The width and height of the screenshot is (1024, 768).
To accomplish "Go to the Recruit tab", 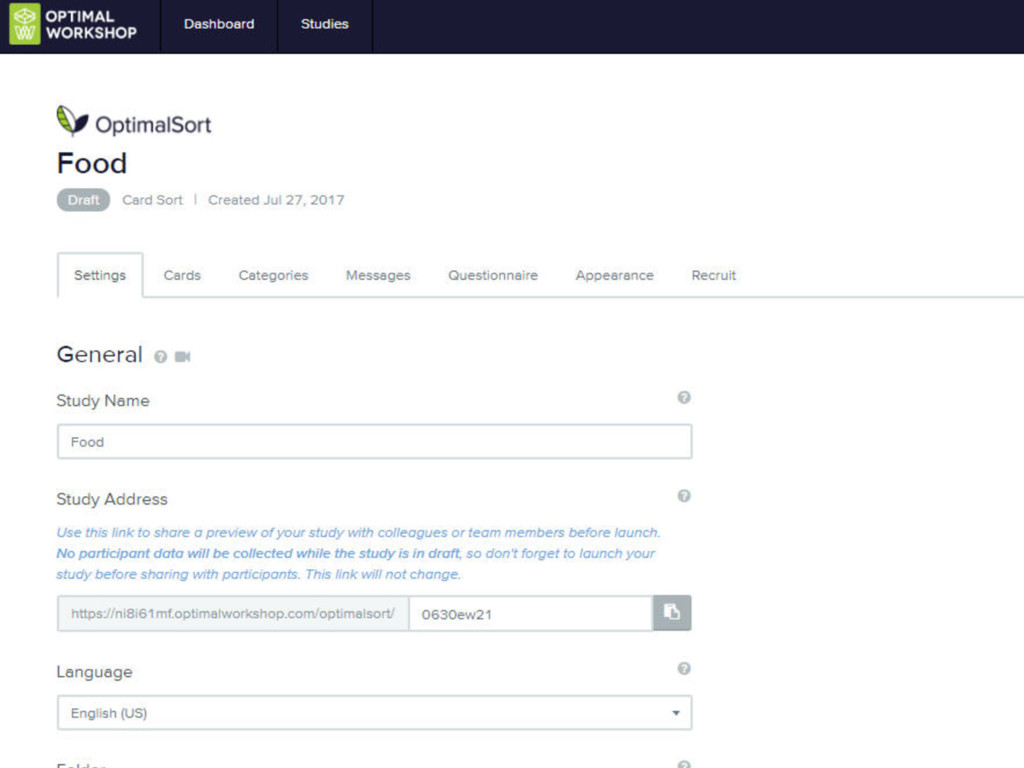I will click(714, 275).
